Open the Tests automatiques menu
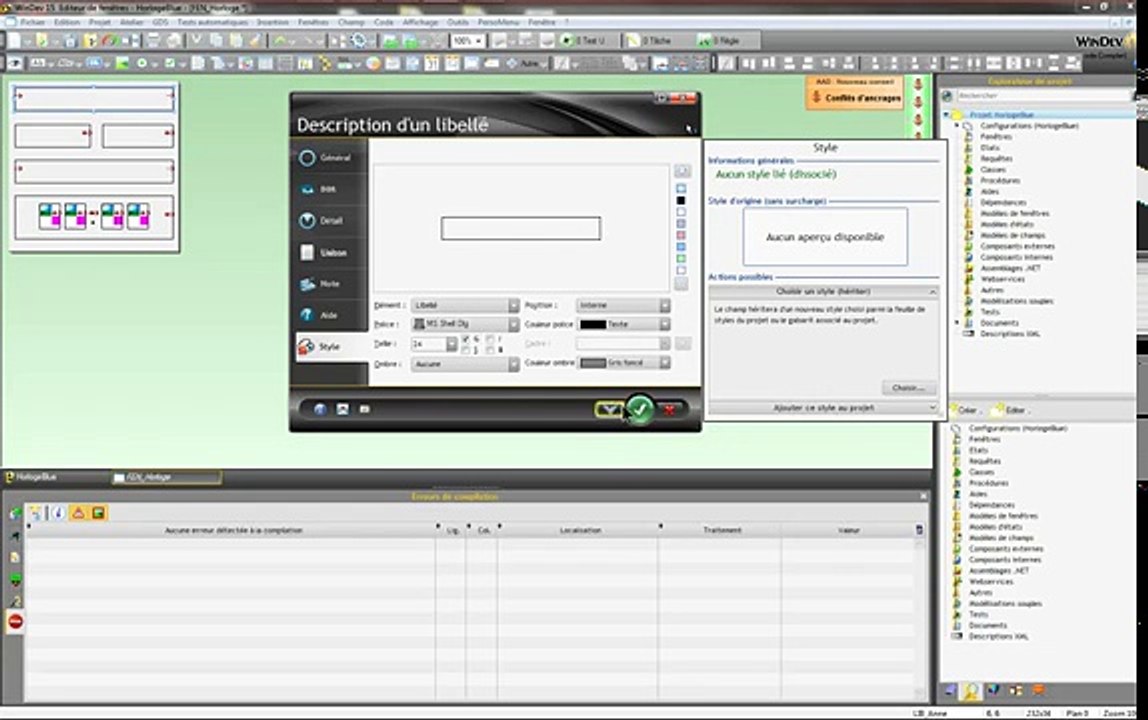The image size is (1148, 720). pyautogui.click(x=212, y=23)
